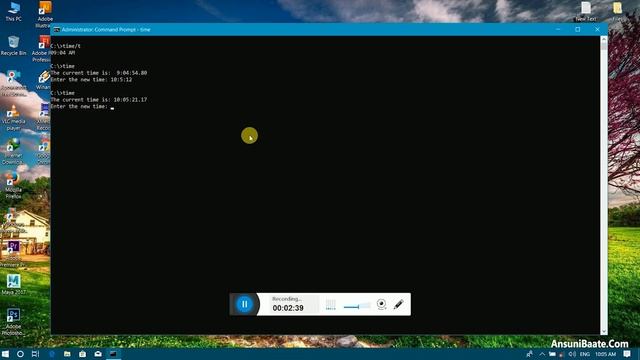The image size is (640, 360).
Task: Open the 10:05 AM taskbar clock
Action: [x=605, y=354]
